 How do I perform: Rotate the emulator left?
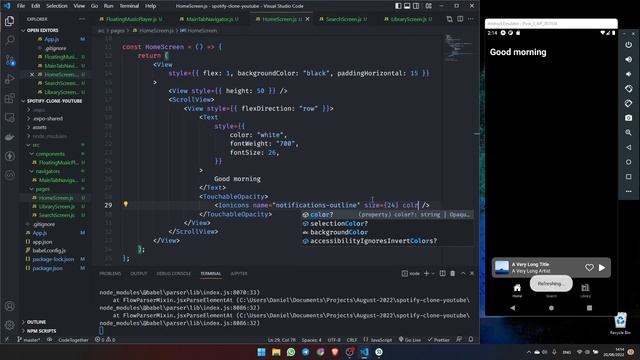point(629,89)
